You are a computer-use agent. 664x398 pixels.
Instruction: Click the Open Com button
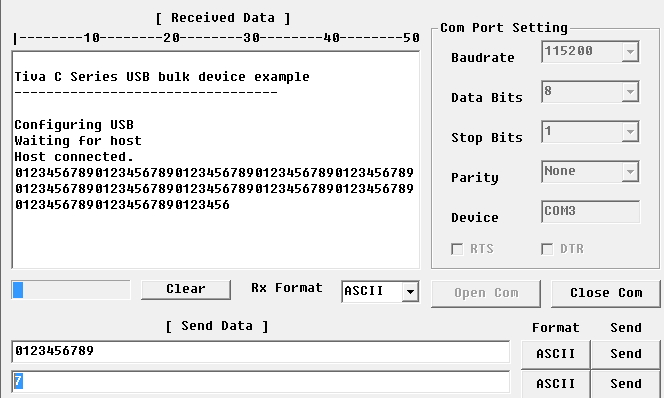[486, 293]
